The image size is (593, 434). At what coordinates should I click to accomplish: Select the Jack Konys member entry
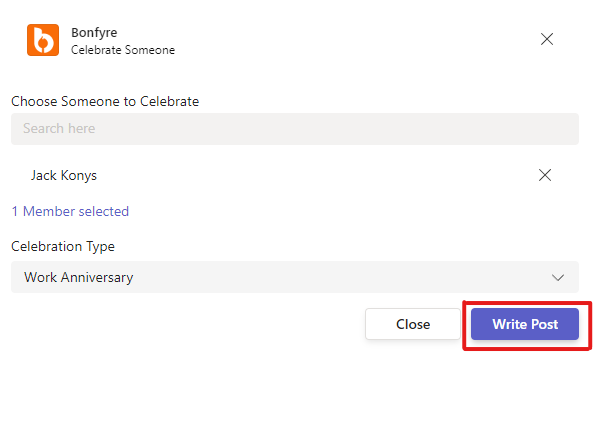[64, 175]
